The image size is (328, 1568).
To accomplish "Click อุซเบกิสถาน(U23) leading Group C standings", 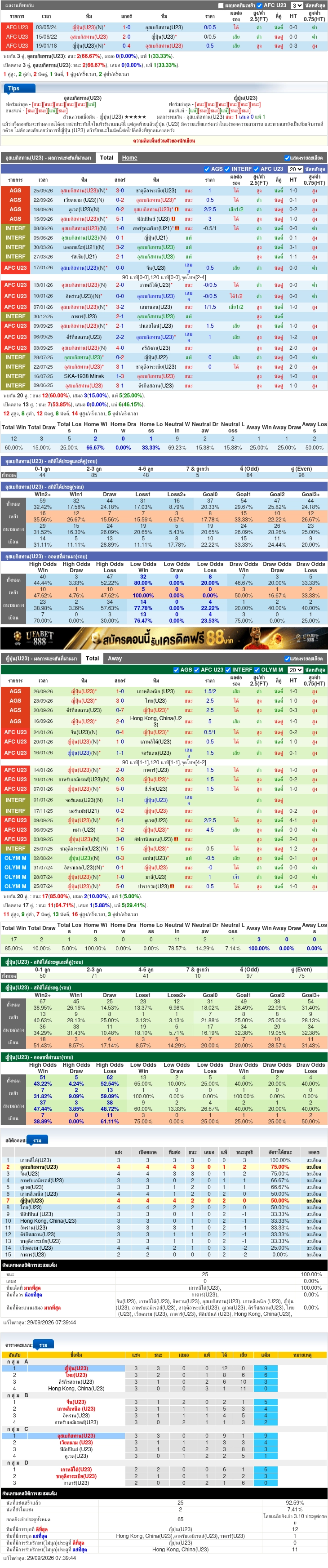I will coord(76,1435).
